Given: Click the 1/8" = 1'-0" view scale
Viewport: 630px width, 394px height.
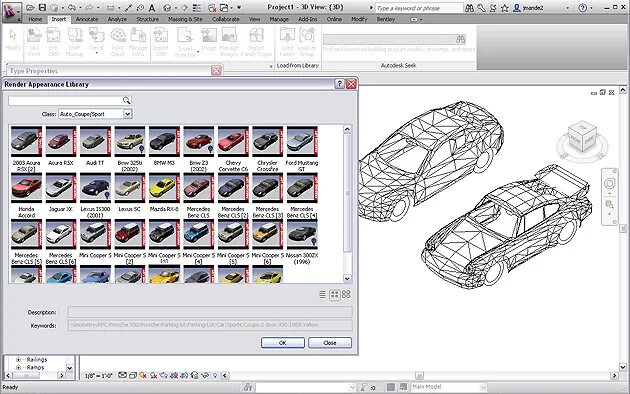Looking at the screenshot, I should point(98,376).
